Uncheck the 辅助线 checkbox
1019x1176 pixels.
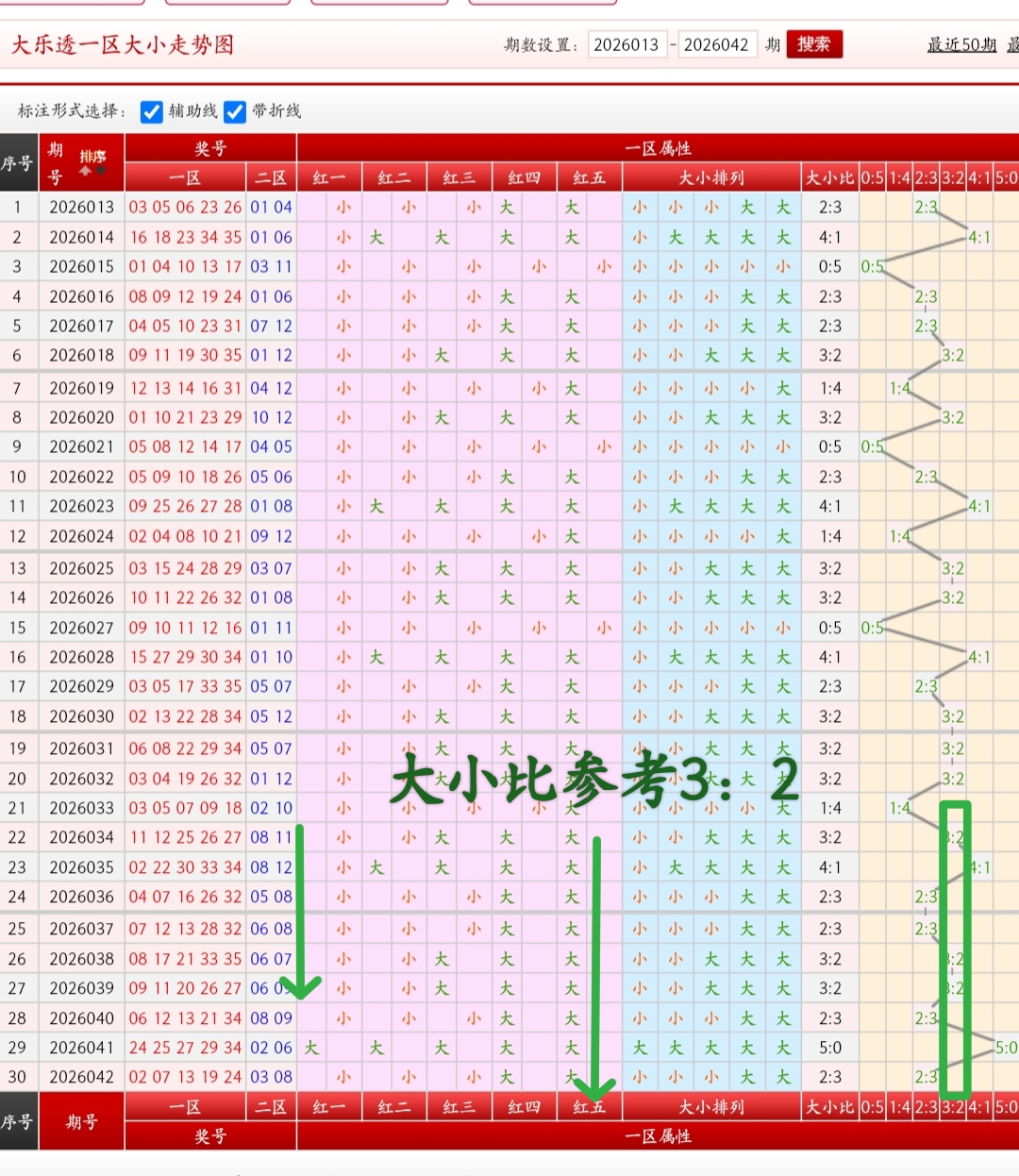(x=151, y=111)
